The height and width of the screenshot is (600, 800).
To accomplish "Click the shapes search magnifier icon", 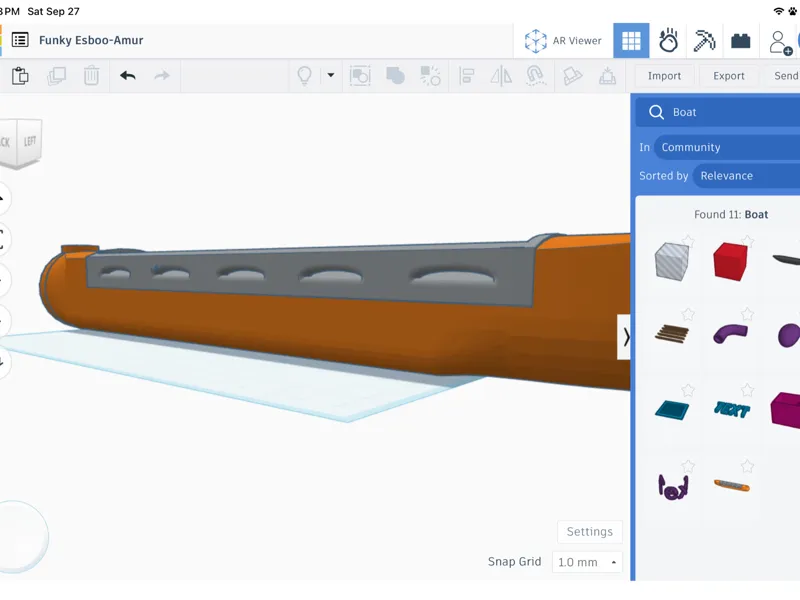I will click(656, 112).
